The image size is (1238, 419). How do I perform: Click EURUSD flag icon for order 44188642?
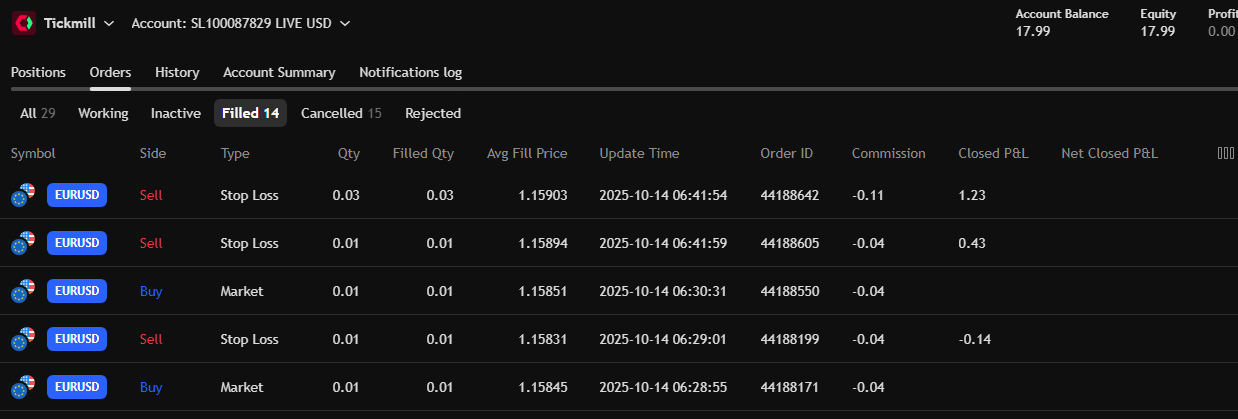[23, 195]
